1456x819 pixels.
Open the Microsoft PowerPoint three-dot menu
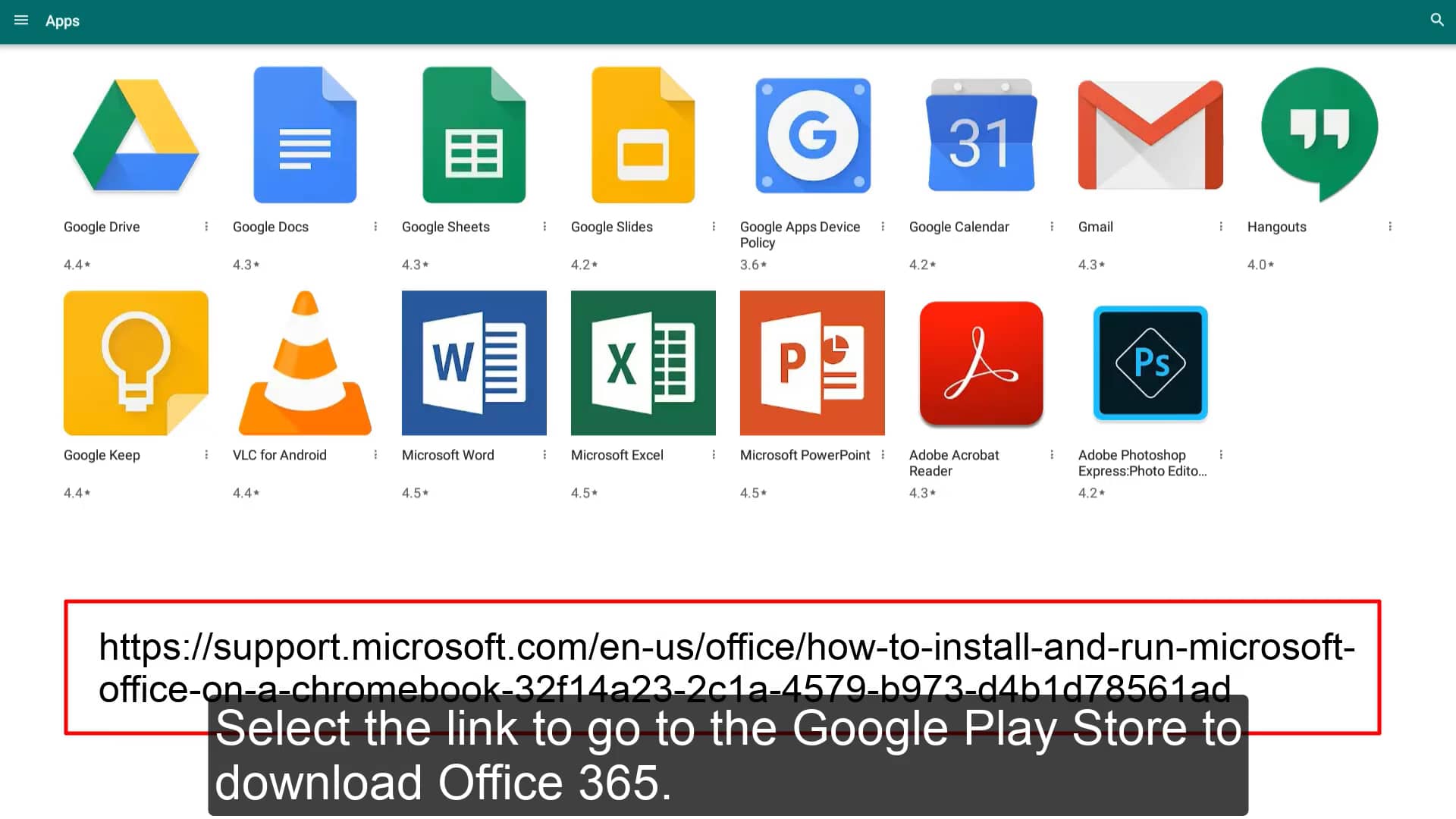(x=883, y=455)
